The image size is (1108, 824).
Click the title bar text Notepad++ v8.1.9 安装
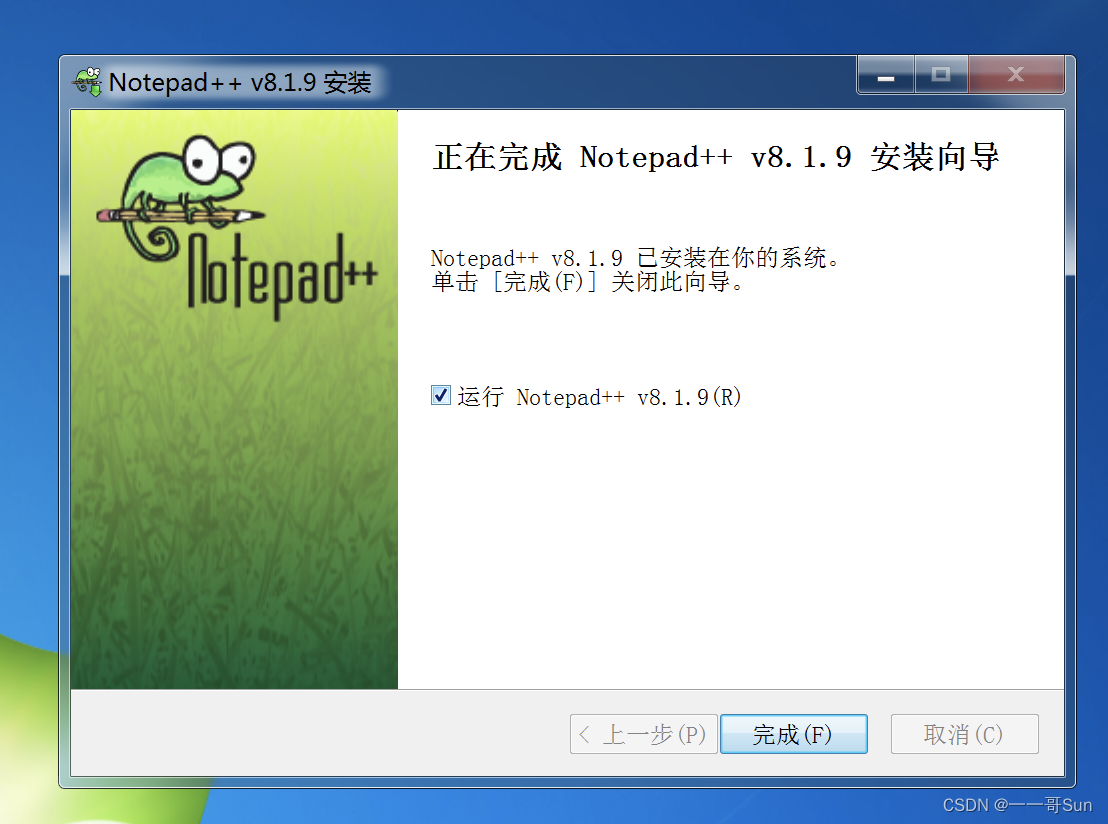240,83
